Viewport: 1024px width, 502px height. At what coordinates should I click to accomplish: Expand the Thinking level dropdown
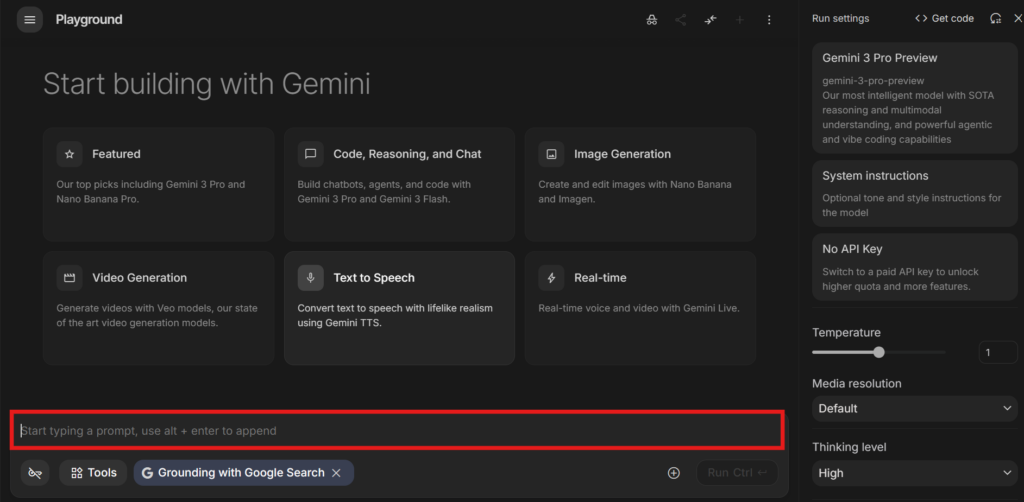(914, 473)
